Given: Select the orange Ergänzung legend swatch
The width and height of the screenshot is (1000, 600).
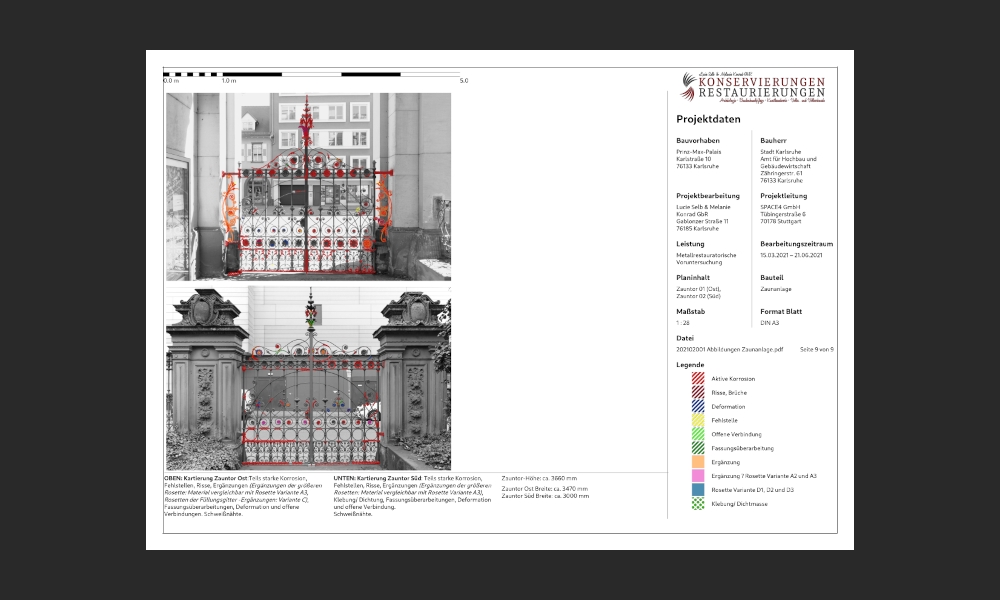Looking at the screenshot, I should click(x=697, y=462).
